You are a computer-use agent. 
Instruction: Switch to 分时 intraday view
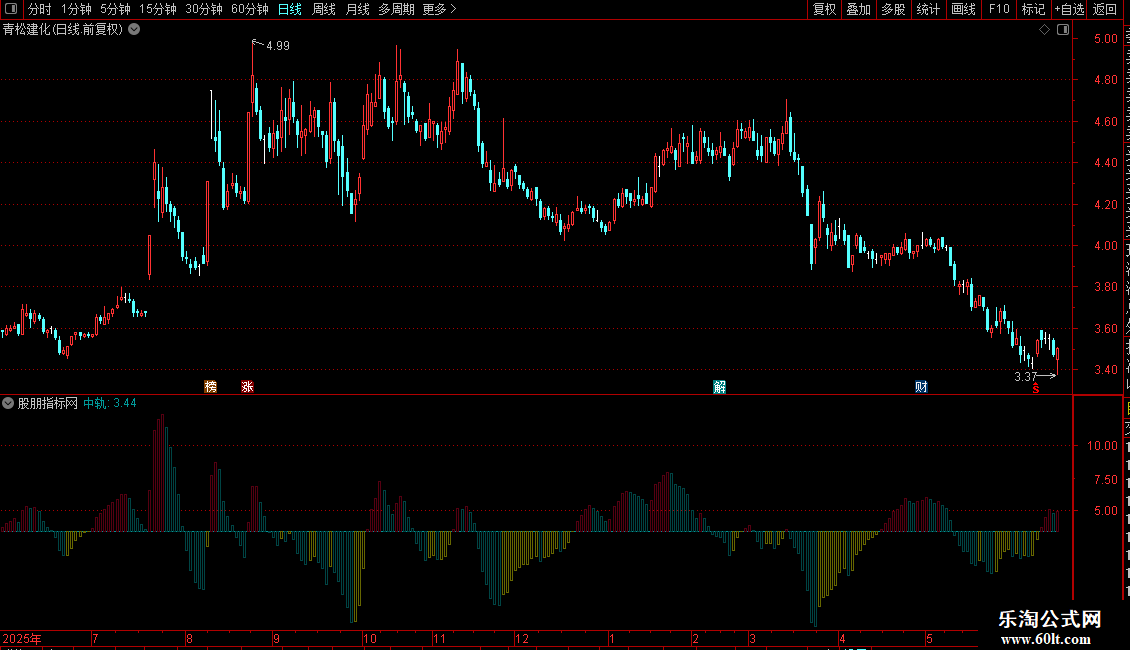click(x=40, y=9)
